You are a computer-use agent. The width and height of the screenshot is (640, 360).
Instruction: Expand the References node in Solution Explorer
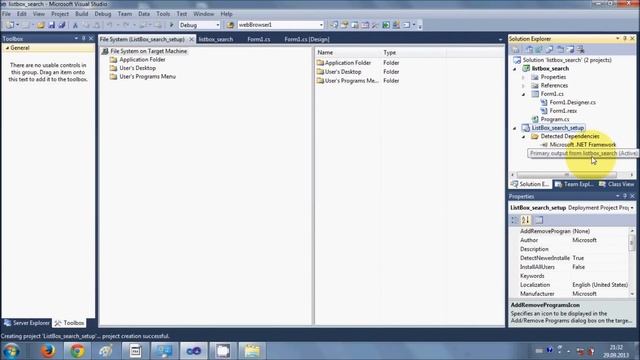click(524, 86)
